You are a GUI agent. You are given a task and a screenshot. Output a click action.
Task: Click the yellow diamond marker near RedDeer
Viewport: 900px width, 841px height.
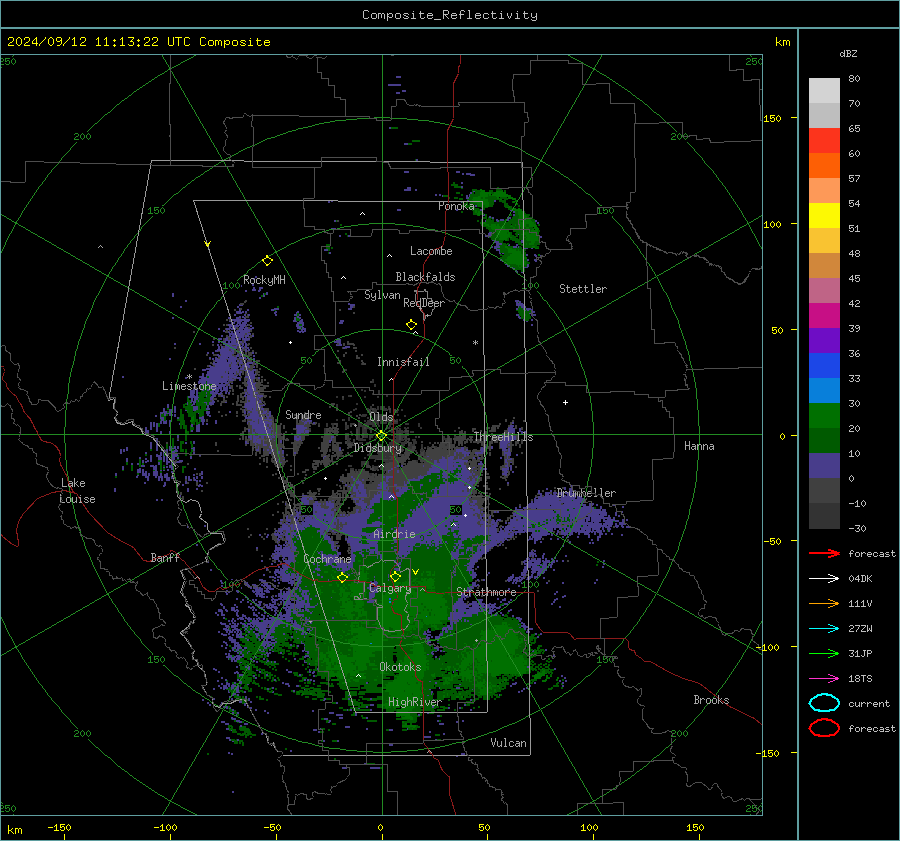[x=412, y=325]
